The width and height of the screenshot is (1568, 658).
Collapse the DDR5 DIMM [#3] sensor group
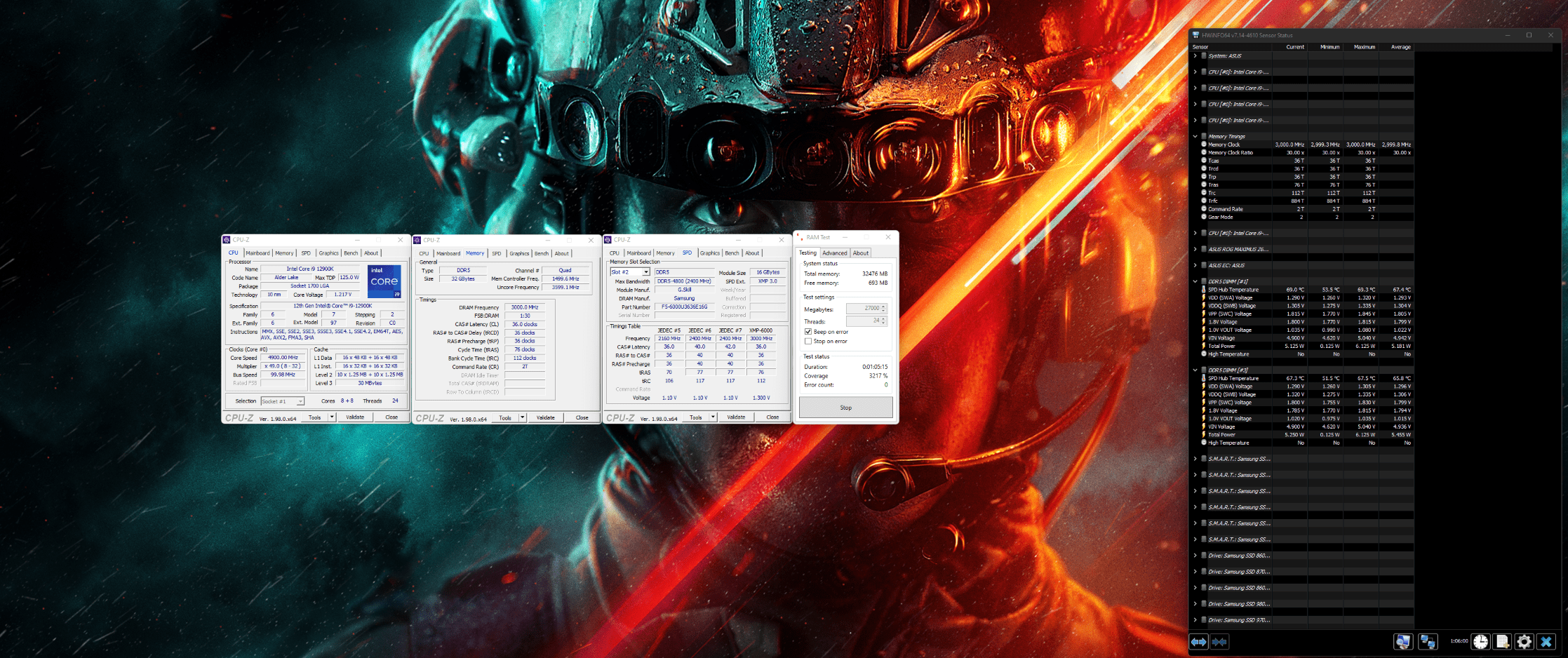(x=1195, y=370)
